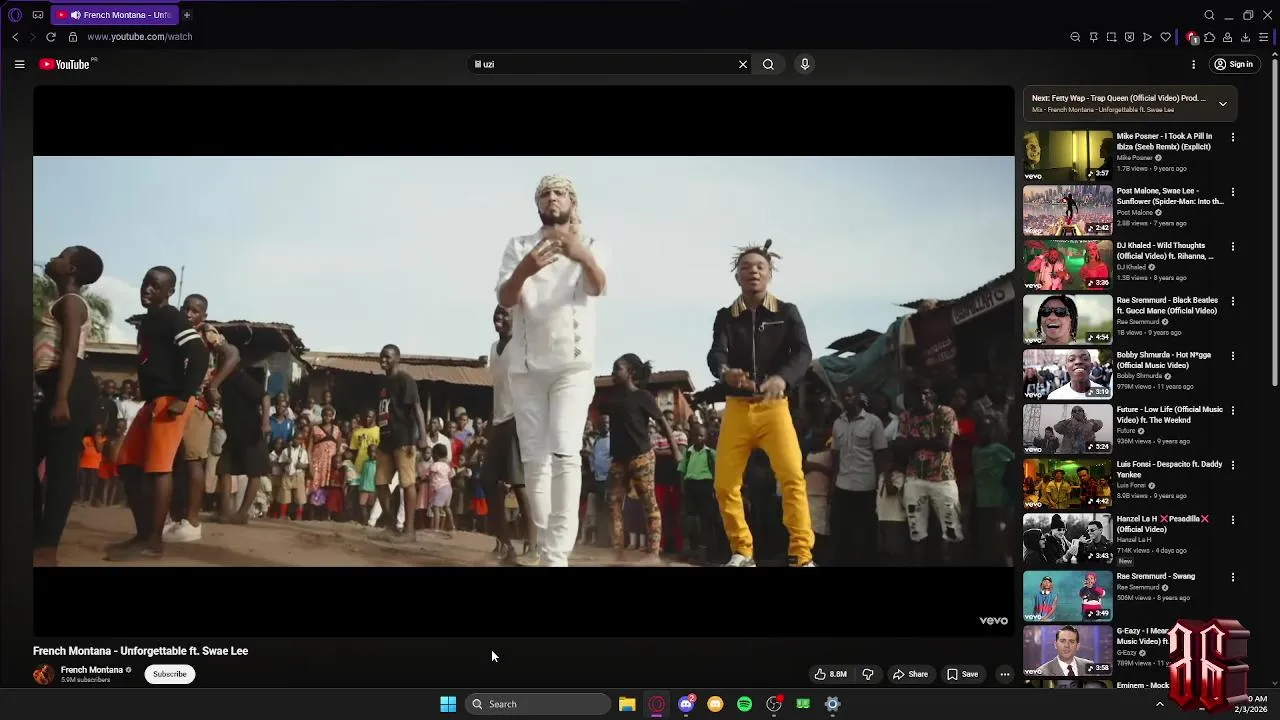
Task: Open a new browser tab
Action: coord(186,15)
